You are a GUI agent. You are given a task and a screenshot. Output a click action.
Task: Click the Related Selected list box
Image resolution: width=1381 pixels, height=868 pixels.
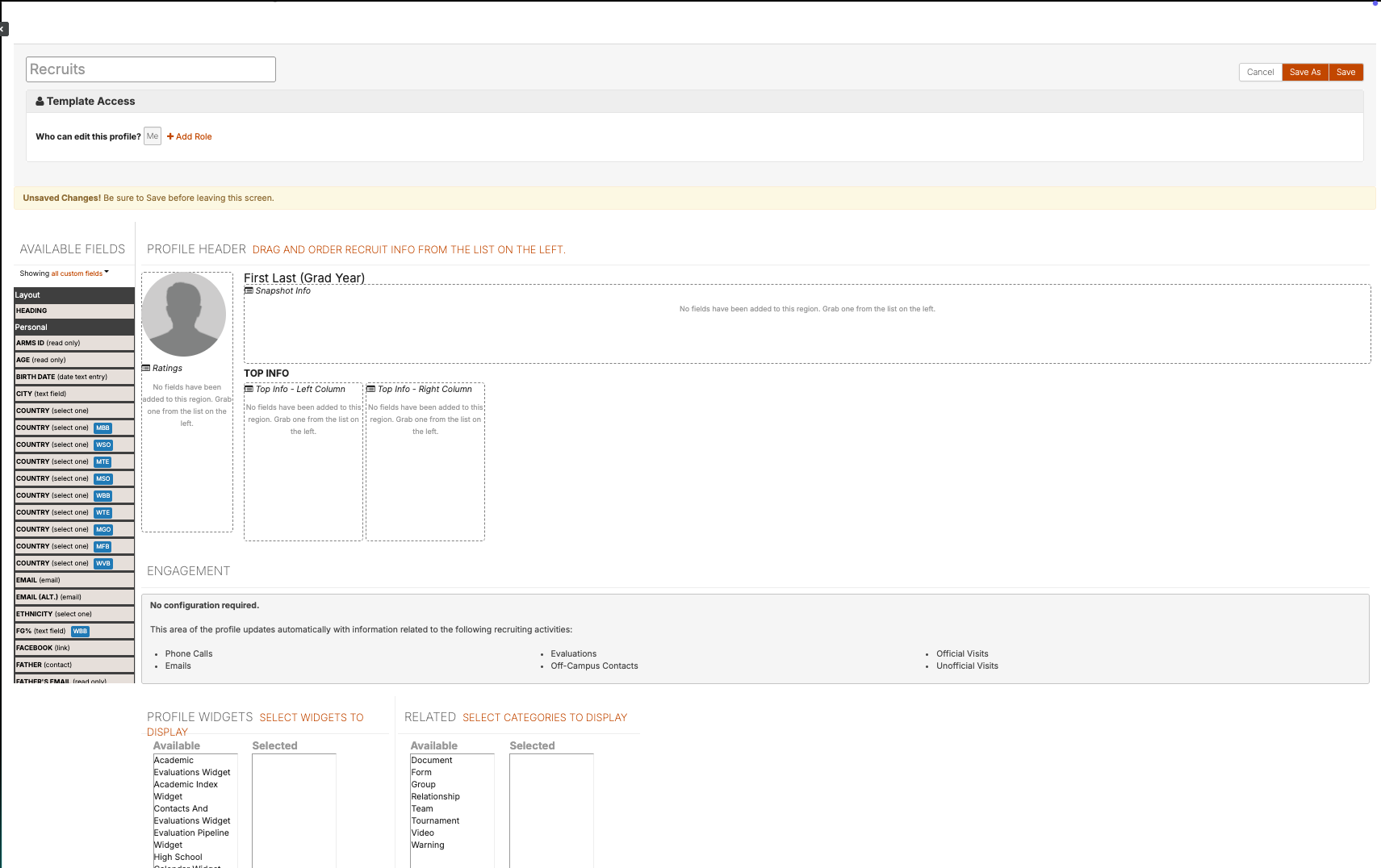[551, 811]
